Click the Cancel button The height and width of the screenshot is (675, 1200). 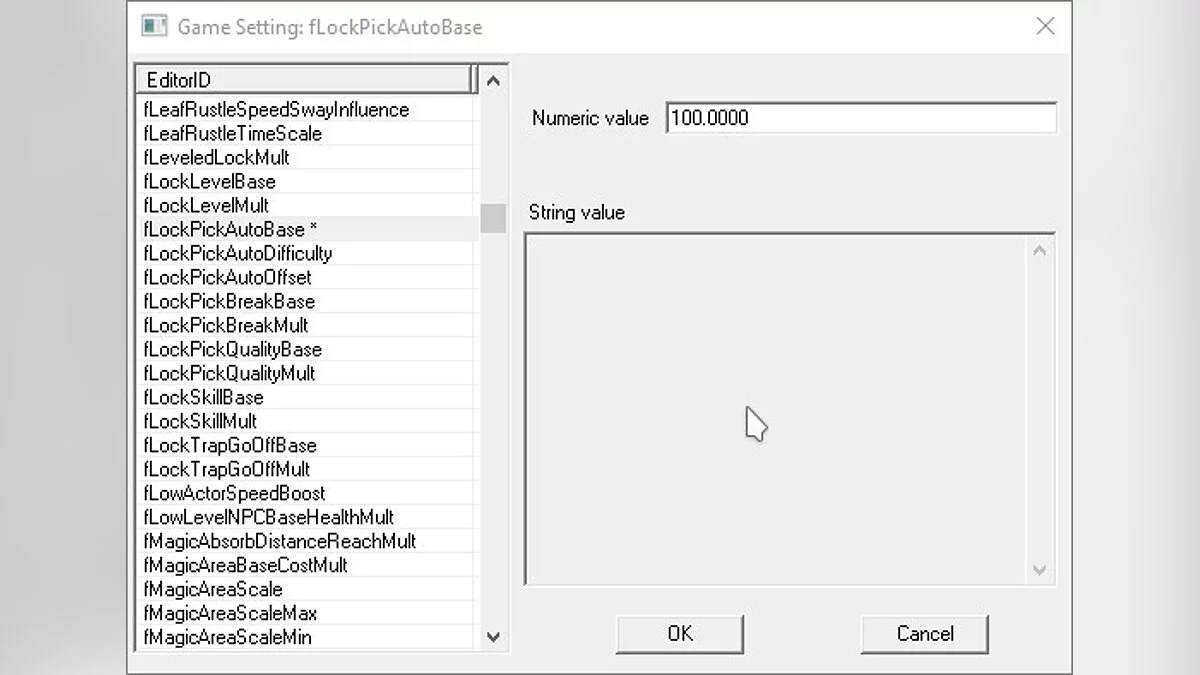click(x=925, y=634)
